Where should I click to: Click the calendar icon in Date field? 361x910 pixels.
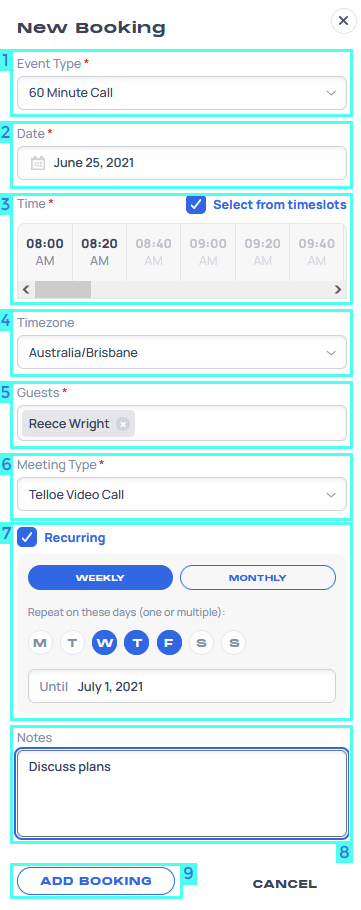coord(38,163)
